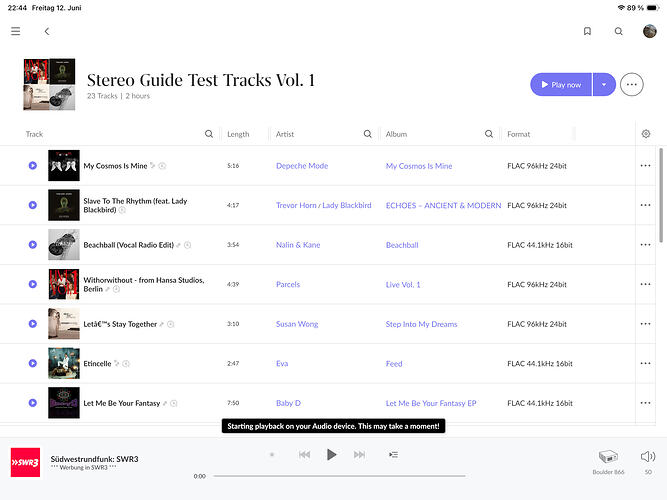Screen dimensions: 667x500
Task: Play the track My Cosmos Is Mine
Action: pyautogui.click(x=33, y=166)
